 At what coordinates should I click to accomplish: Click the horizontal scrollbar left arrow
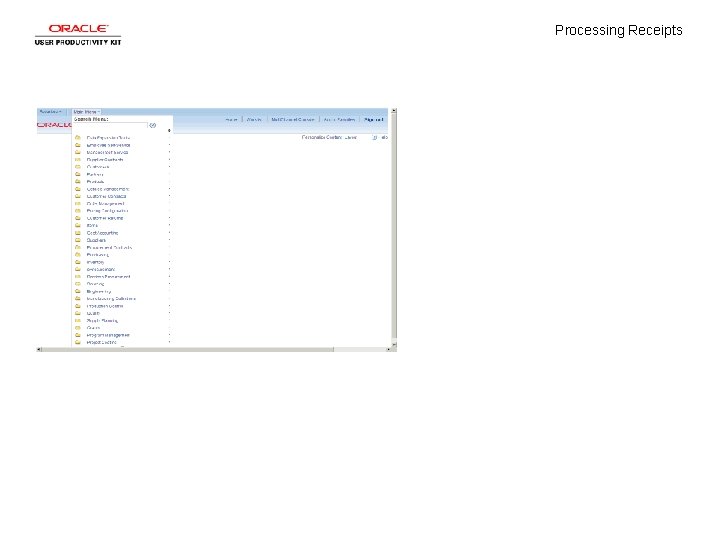pyautogui.click(x=39, y=349)
